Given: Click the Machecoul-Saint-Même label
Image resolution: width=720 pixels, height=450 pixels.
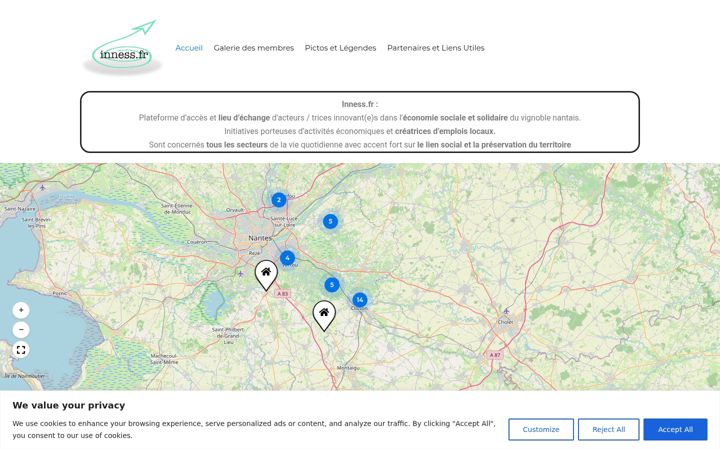Looking at the screenshot, I should tap(164, 359).
